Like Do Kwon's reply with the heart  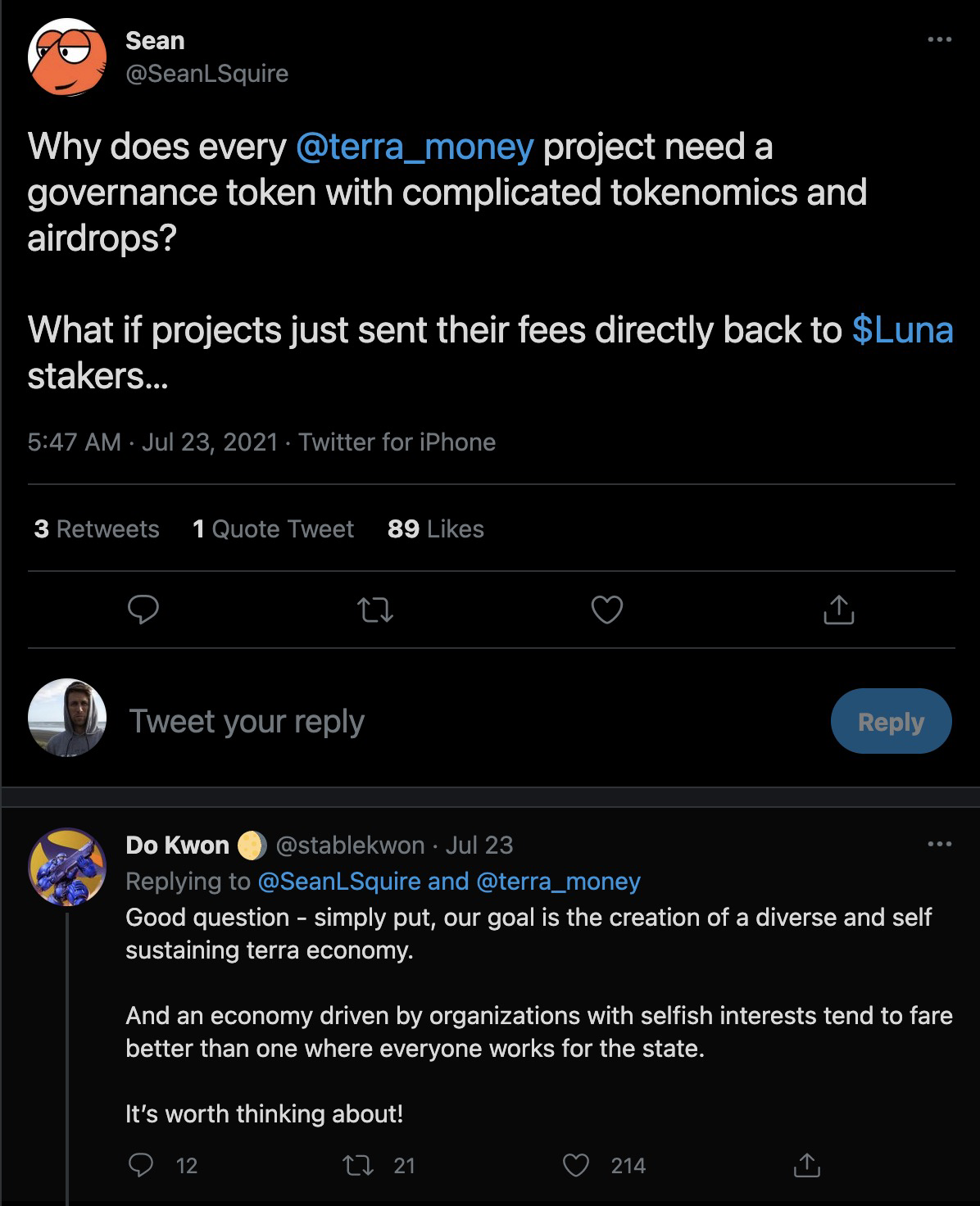[x=577, y=1164]
